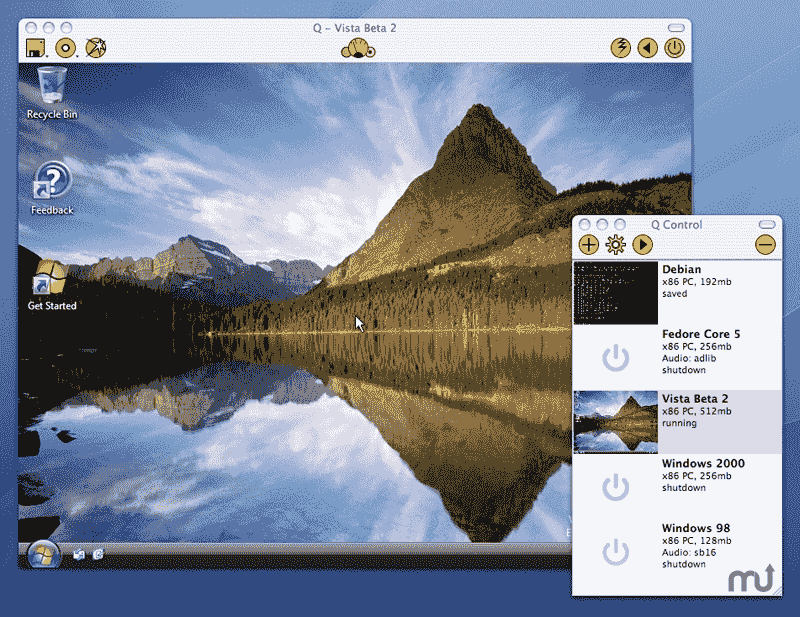Power on Fedore Core 5 via its power icon
This screenshot has height=617, width=800.
(616, 357)
